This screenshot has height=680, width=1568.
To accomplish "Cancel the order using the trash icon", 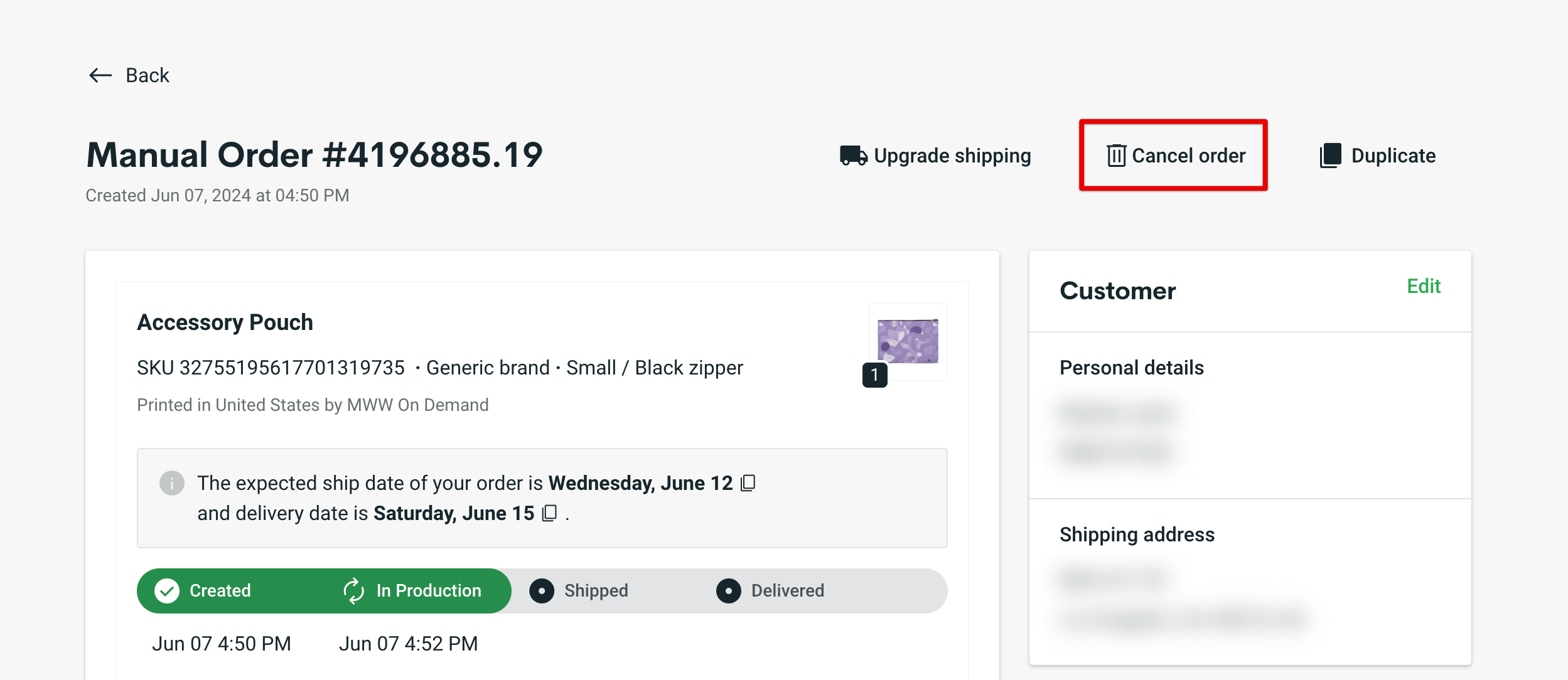I will pyautogui.click(x=1116, y=156).
